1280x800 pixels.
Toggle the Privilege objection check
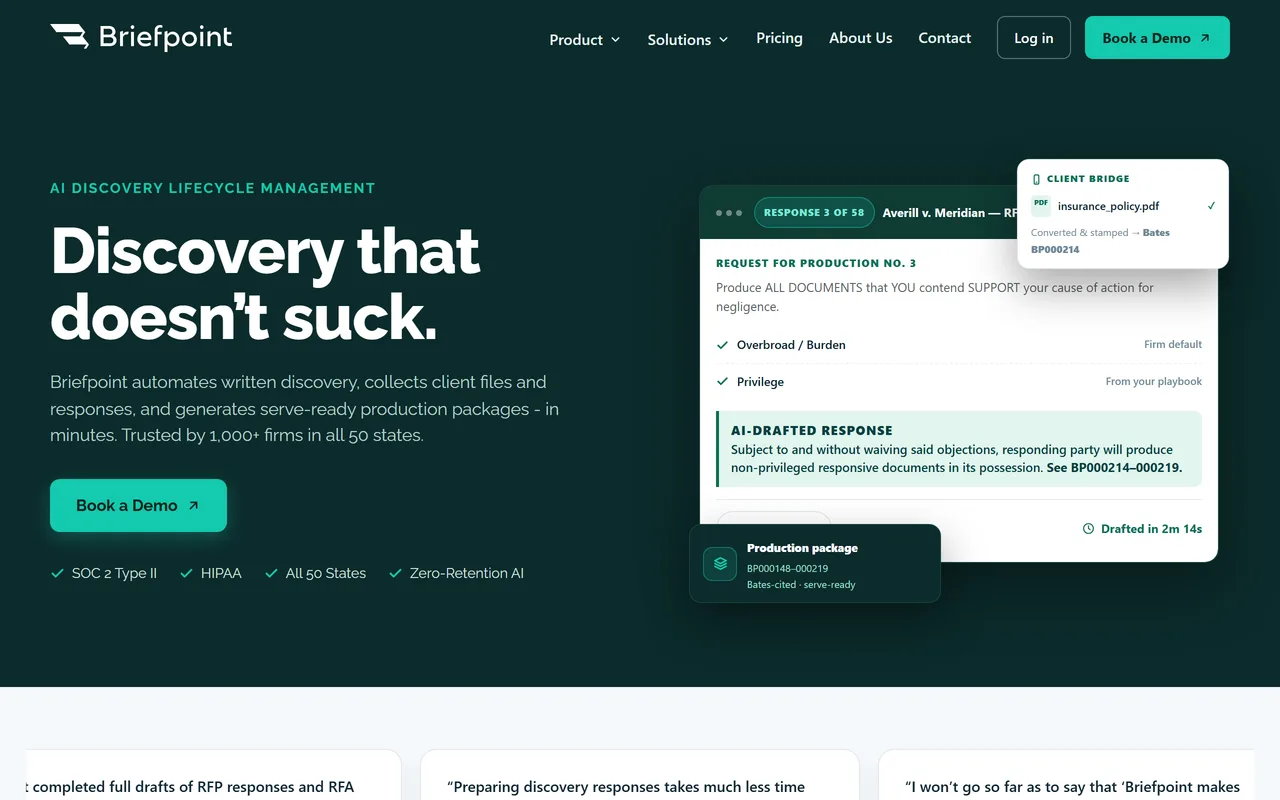(722, 382)
